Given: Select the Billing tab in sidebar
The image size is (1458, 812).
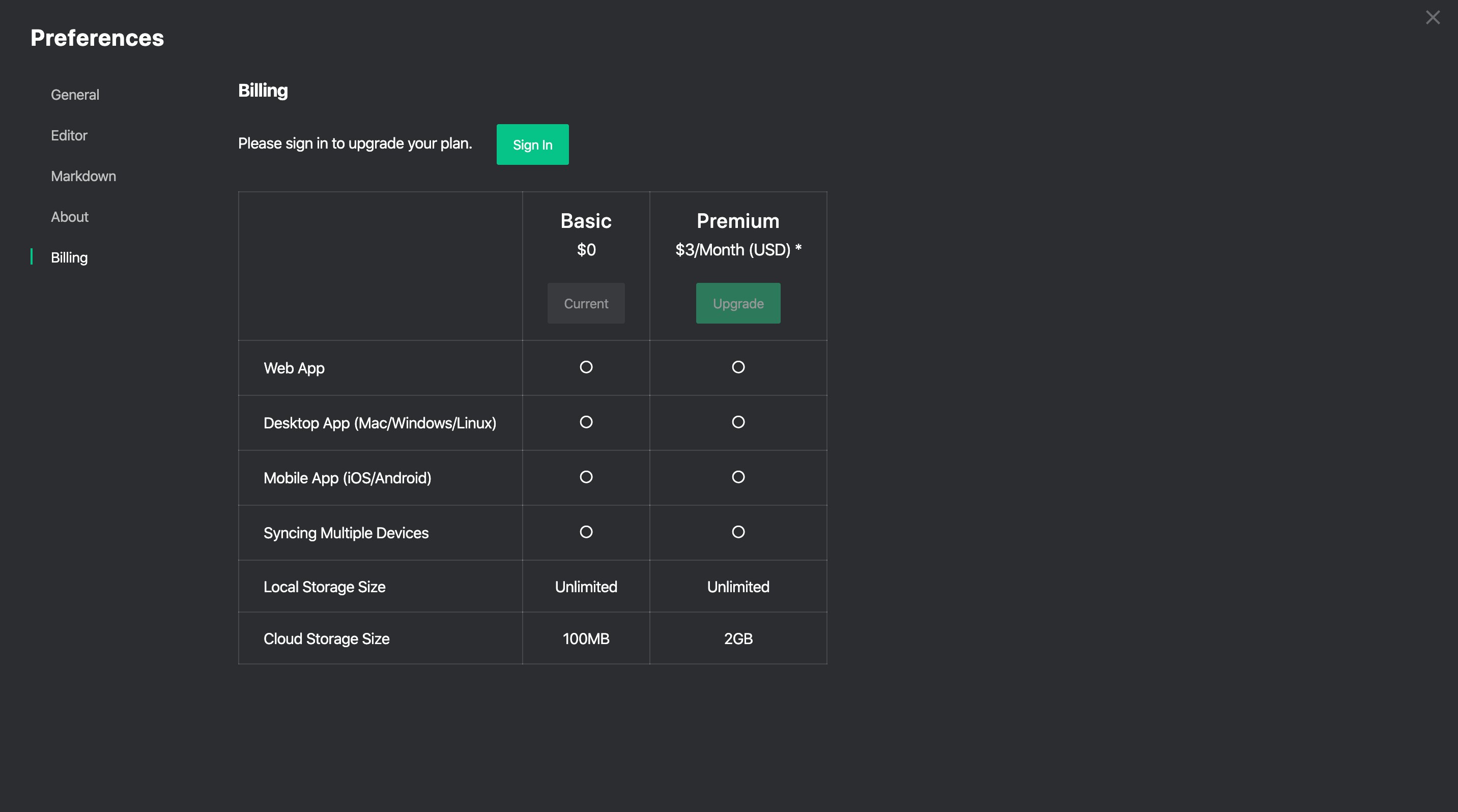Looking at the screenshot, I should (69, 257).
